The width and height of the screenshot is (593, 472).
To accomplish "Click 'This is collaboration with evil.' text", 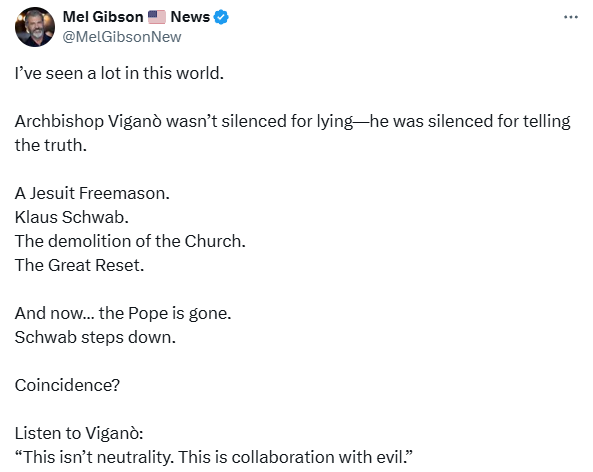I will [295, 457].
